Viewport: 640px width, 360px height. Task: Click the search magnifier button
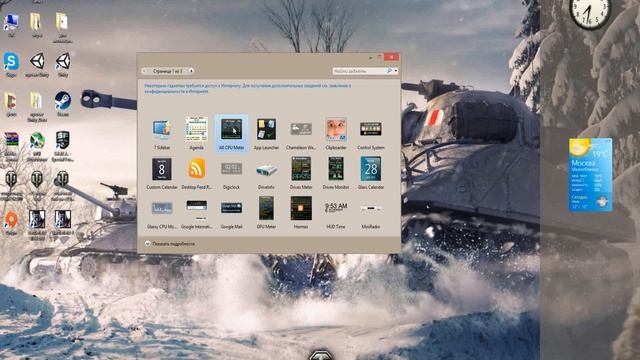[x=389, y=71]
